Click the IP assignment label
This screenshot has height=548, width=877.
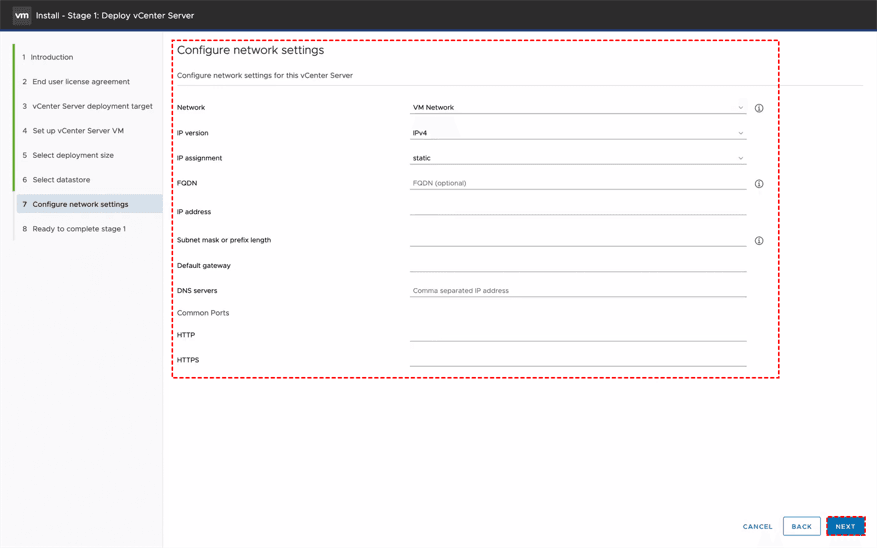(199, 158)
